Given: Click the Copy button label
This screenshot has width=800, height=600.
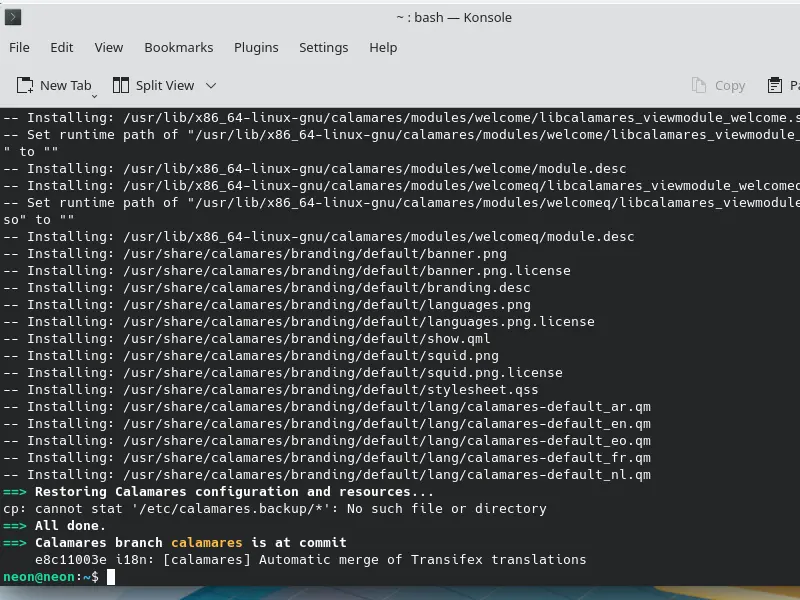Looking at the screenshot, I should [730, 86].
